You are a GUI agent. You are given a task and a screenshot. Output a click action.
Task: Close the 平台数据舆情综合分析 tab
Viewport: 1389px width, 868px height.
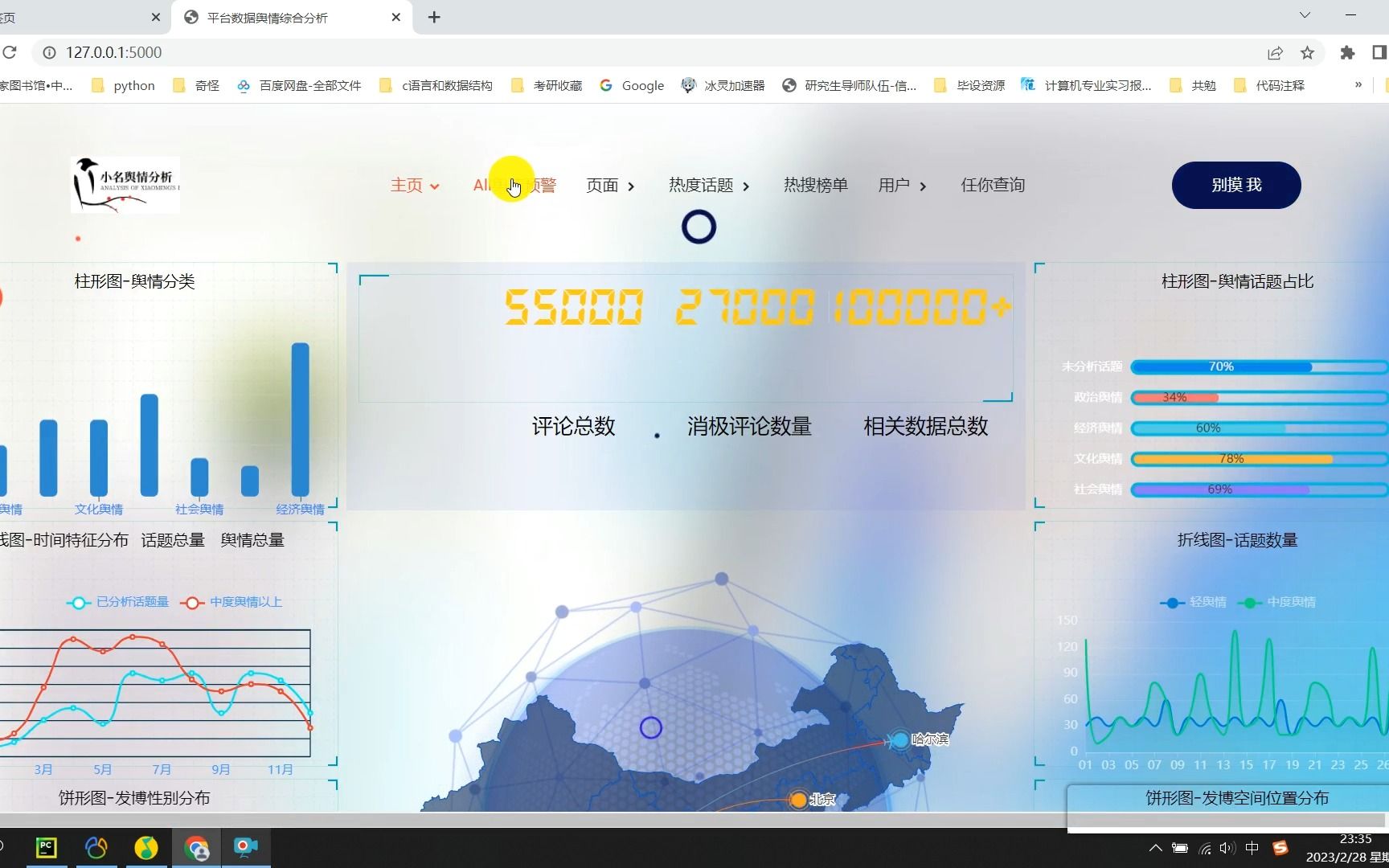[x=395, y=17]
